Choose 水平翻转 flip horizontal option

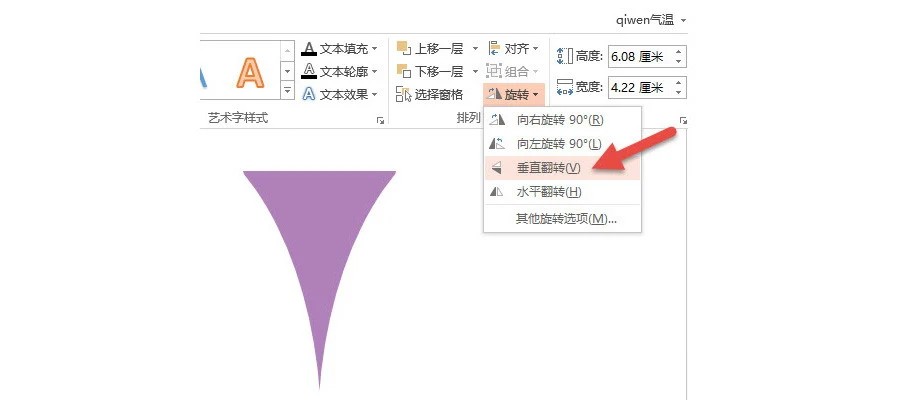[548, 192]
